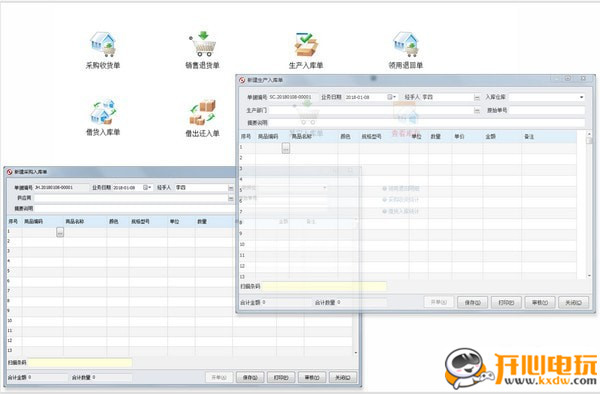Click 经手人 field in 生产入库单 window

(448, 98)
